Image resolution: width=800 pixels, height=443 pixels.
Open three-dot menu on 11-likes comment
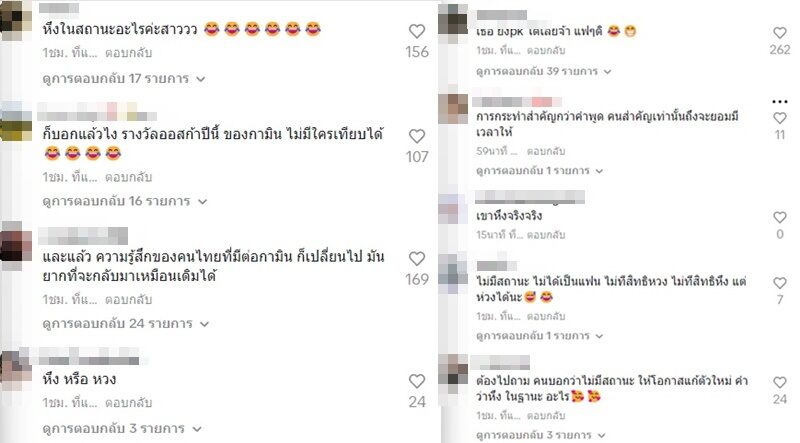point(780,102)
